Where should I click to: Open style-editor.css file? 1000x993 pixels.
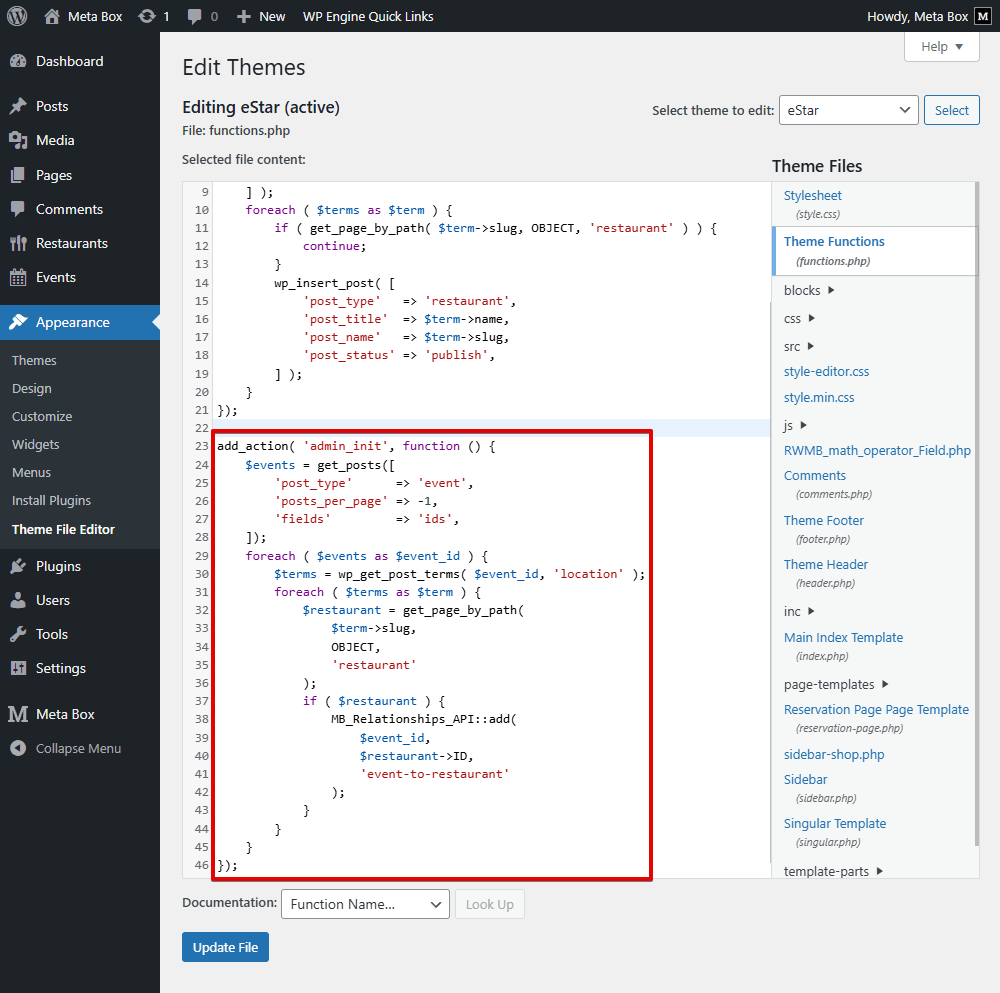coord(827,372)
